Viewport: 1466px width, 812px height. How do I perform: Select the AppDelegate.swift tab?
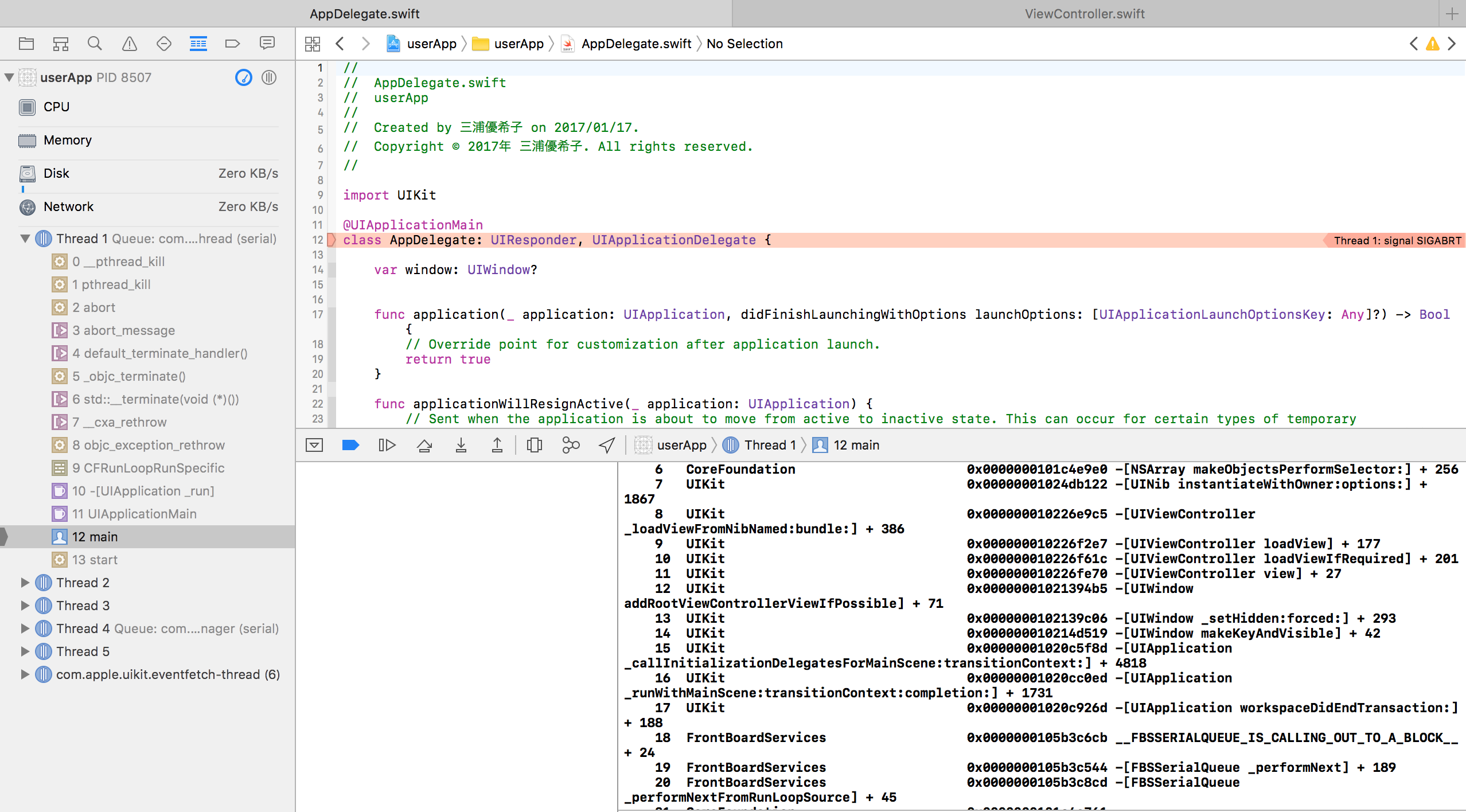pyautogui.click(x=365, y=14)
